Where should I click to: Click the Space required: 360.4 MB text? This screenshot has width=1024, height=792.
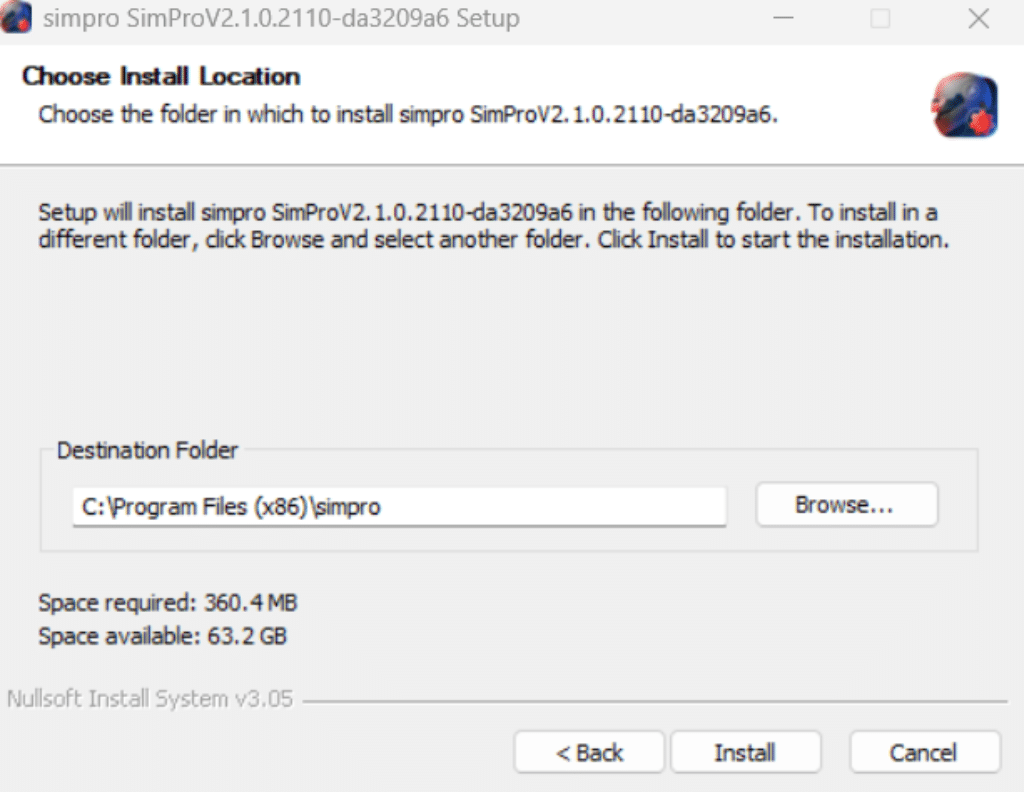click(x=165, y=603)
